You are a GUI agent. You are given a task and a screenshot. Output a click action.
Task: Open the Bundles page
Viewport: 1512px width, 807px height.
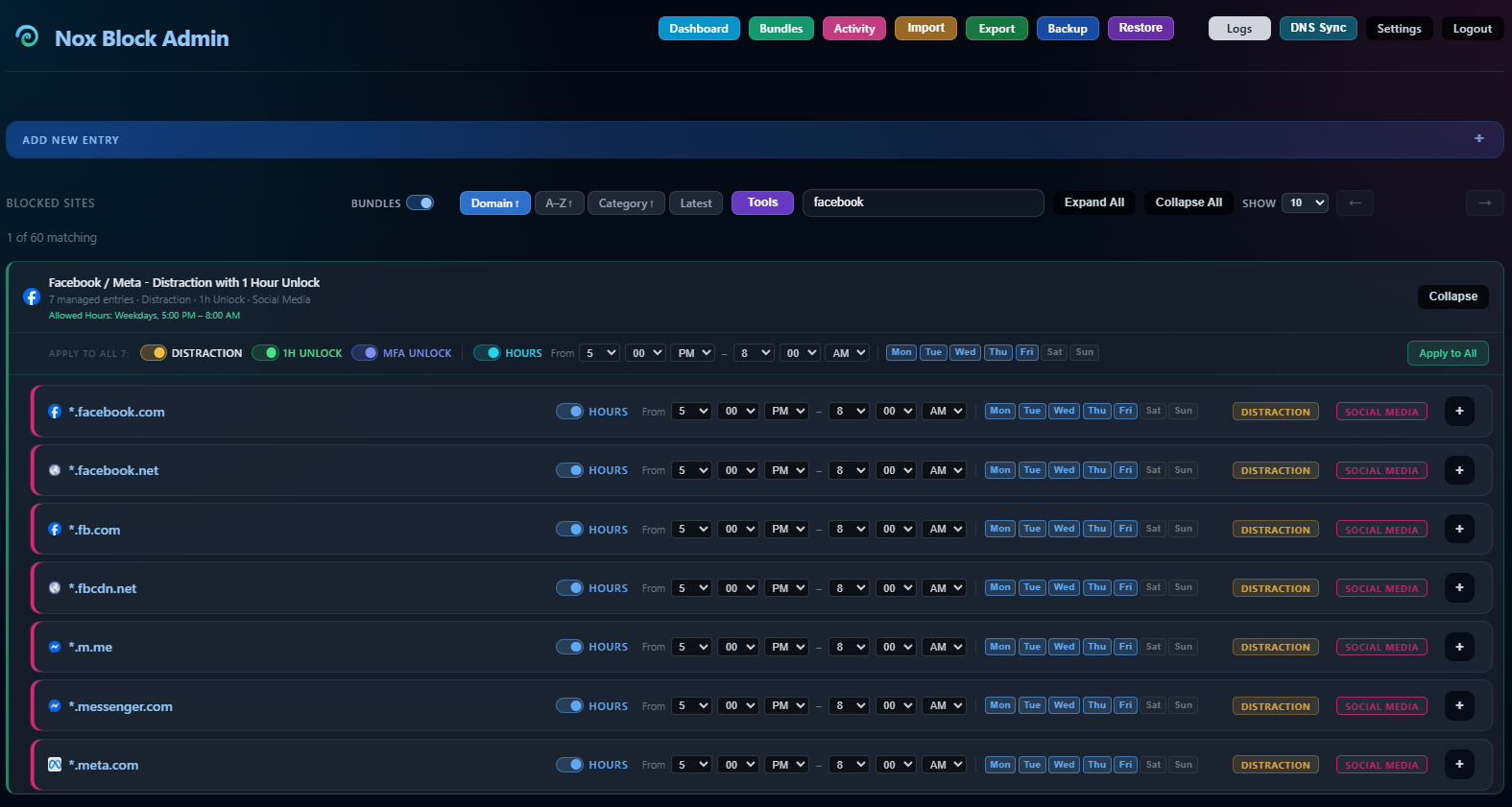click(x=781, y=29)
